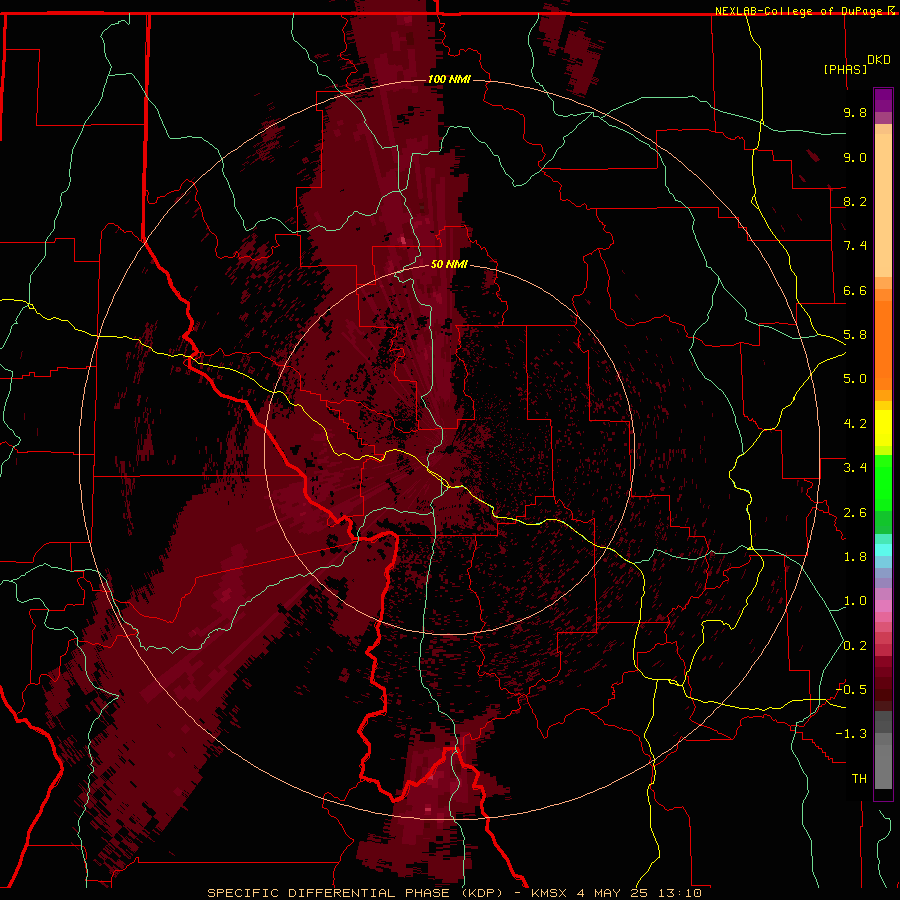Click the 9.0 value on the color scale

point(855,157)
